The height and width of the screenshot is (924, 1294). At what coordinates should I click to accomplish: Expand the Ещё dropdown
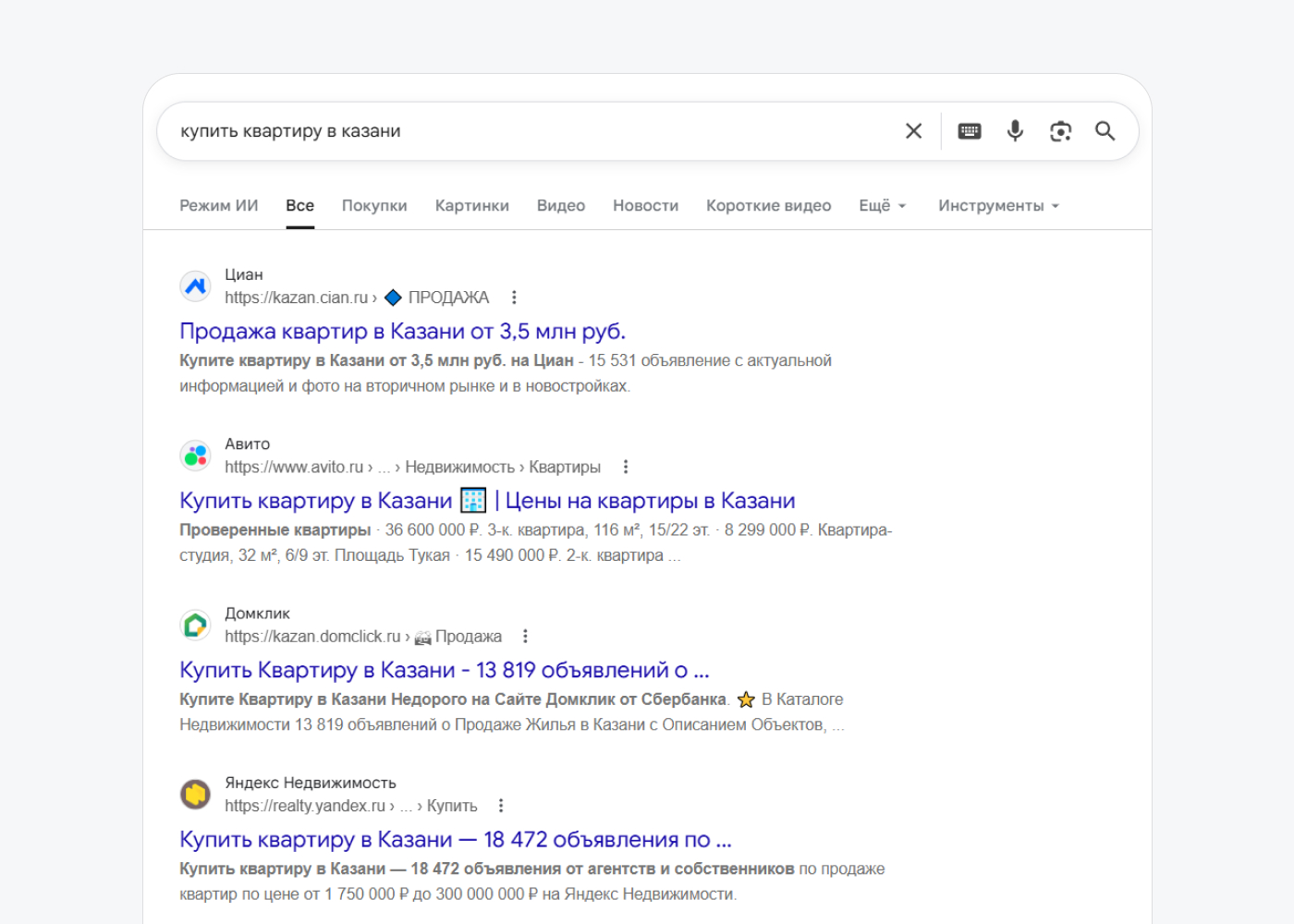(x=883, y=205)
